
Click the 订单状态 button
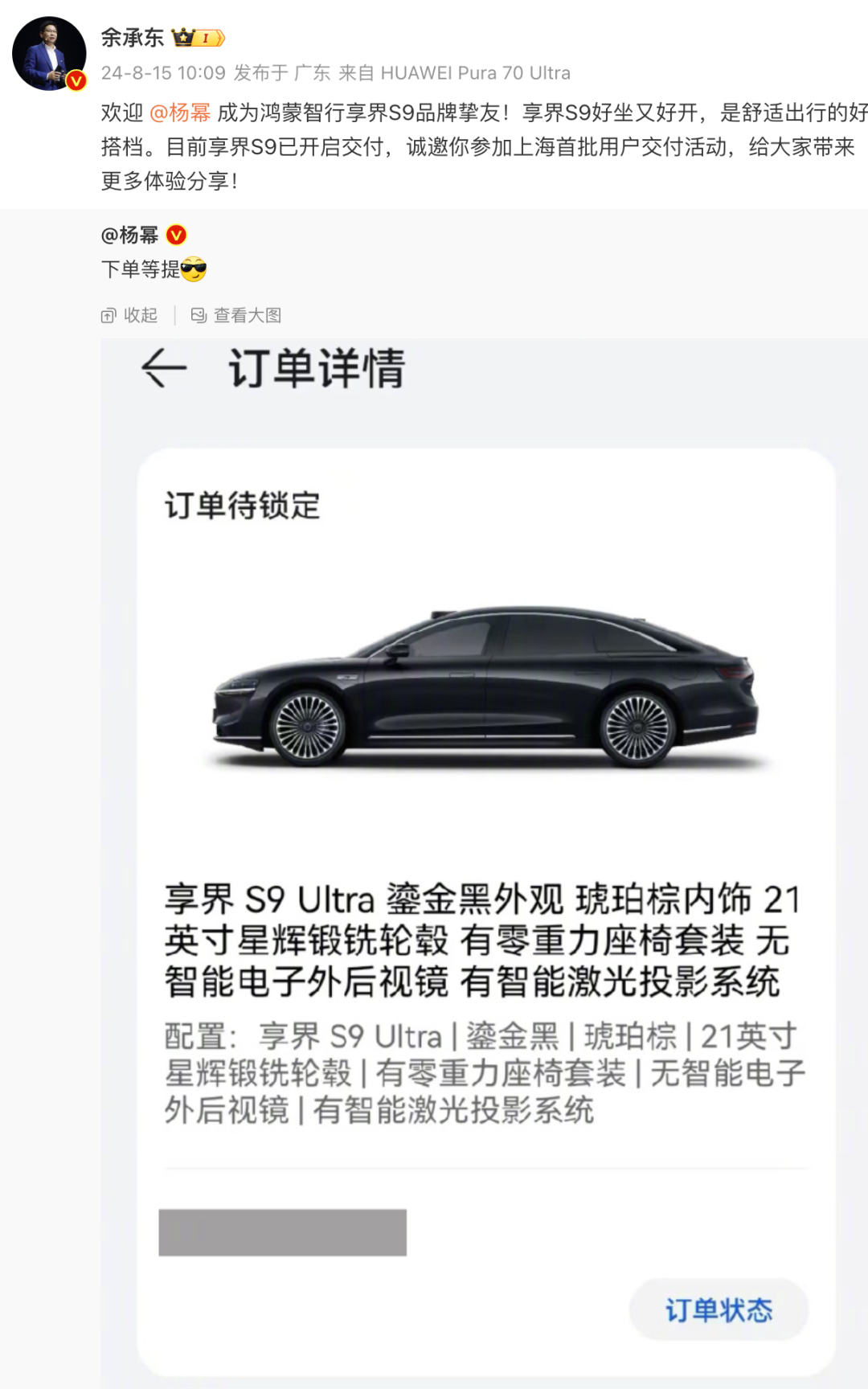tap(719, 1309)
